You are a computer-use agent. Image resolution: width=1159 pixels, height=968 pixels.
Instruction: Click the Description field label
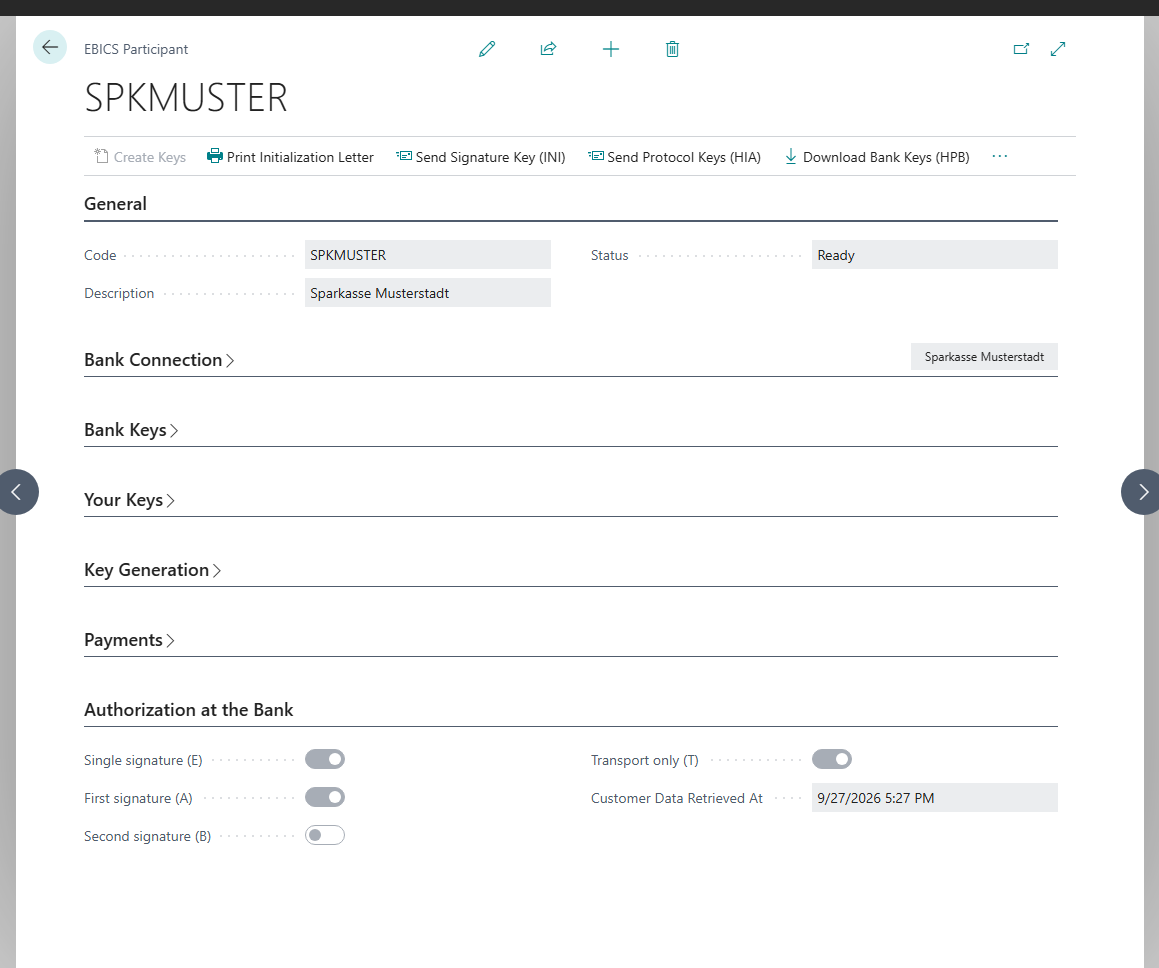click(119, 293)
